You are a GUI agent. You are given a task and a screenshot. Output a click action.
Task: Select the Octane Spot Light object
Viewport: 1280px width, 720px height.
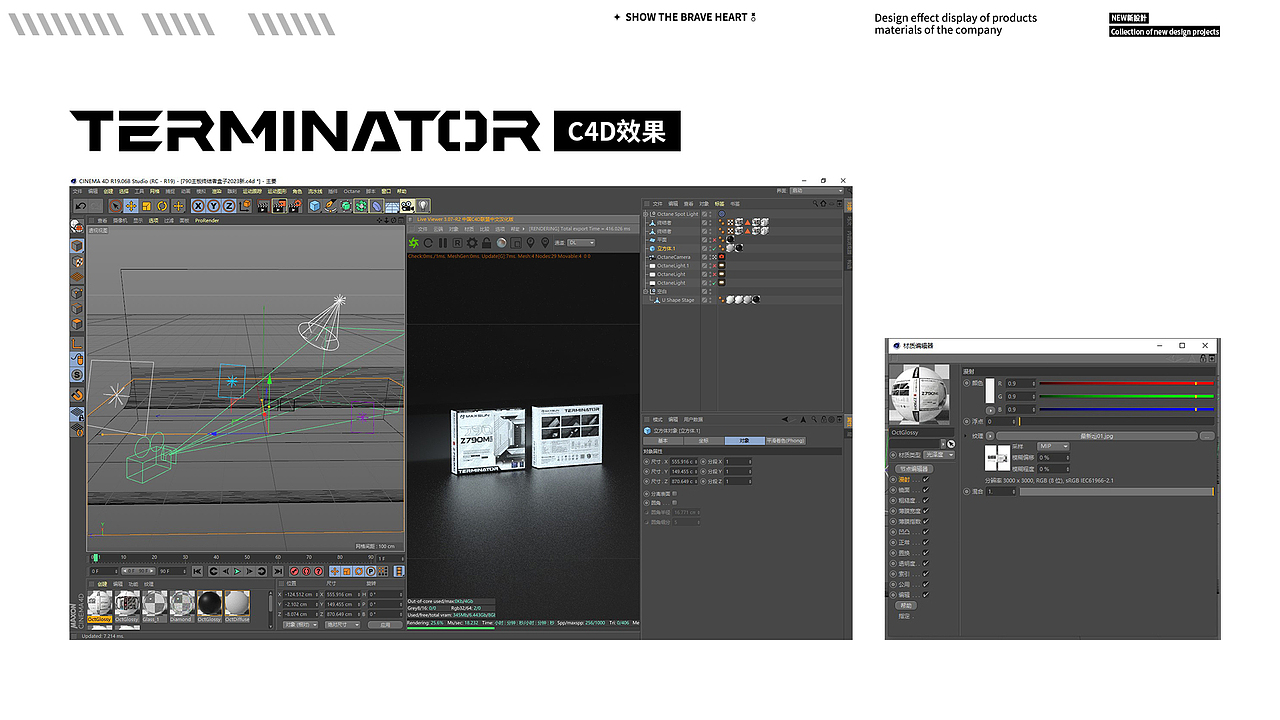coord(677,214)
